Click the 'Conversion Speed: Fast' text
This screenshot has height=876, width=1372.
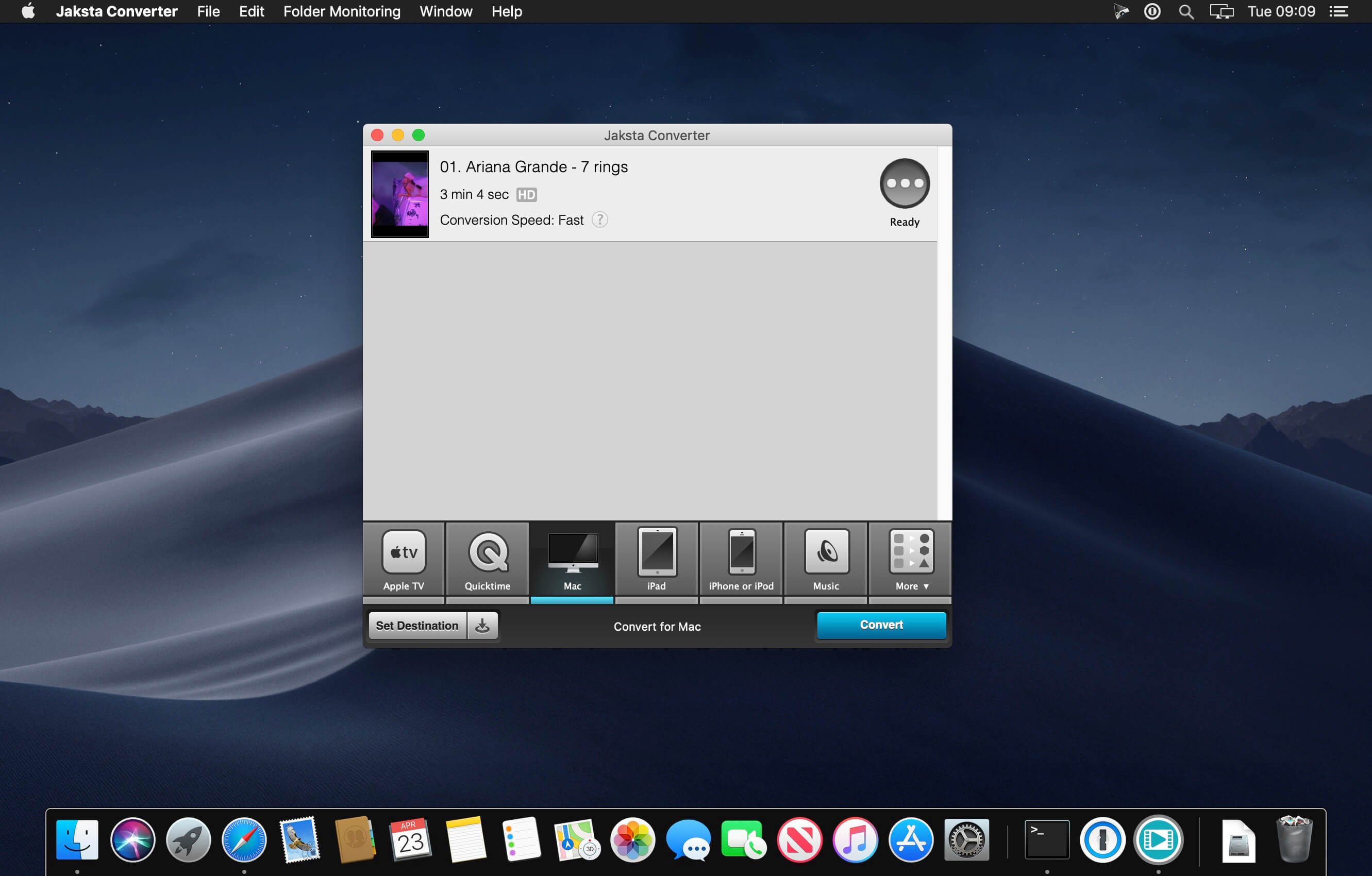[x=512, y=220]
